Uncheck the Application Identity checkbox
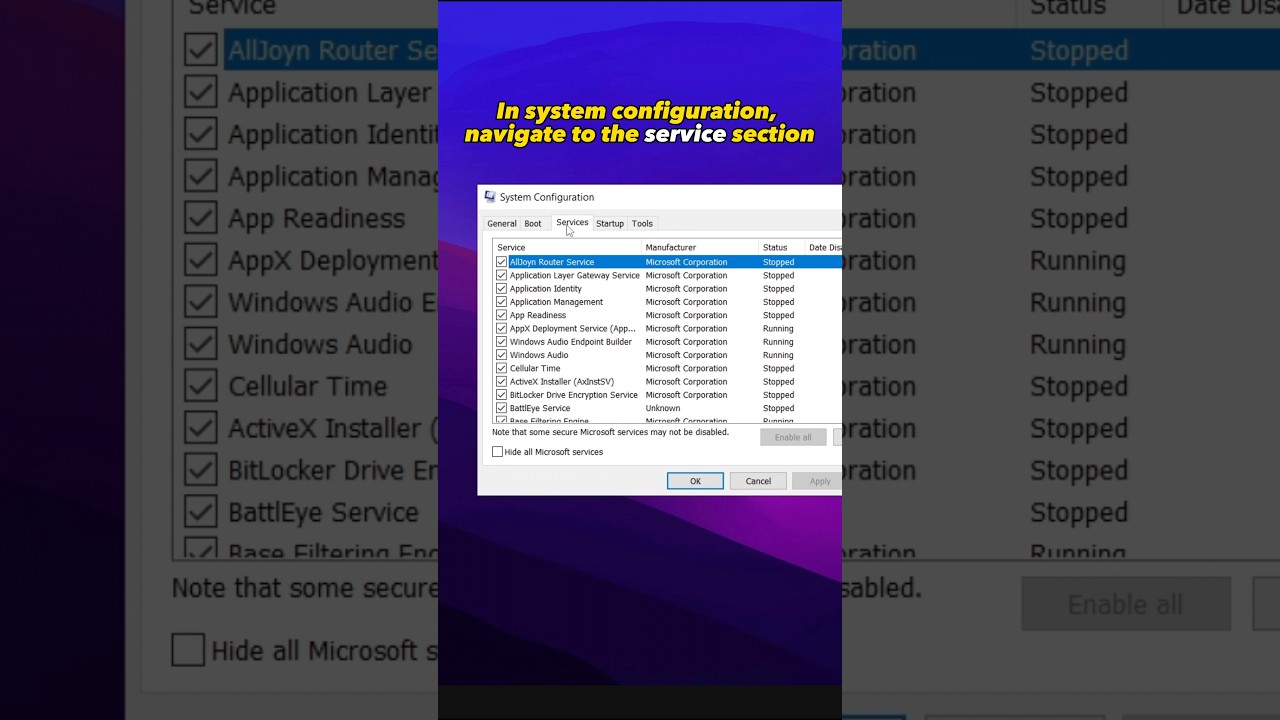1280x720 pixels. (x=501, y=289)
